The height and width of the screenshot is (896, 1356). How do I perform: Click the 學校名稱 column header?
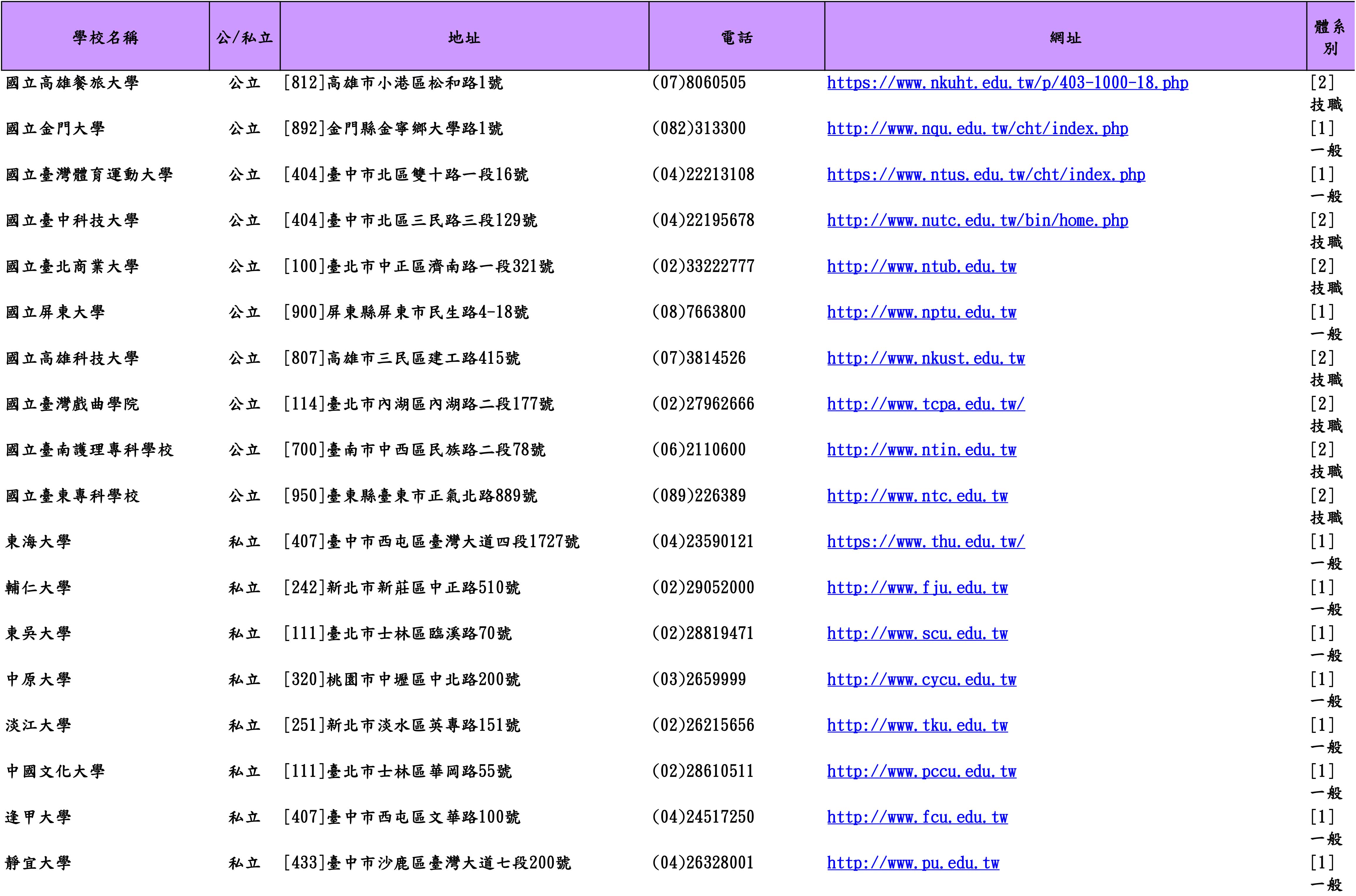[106, 38]
